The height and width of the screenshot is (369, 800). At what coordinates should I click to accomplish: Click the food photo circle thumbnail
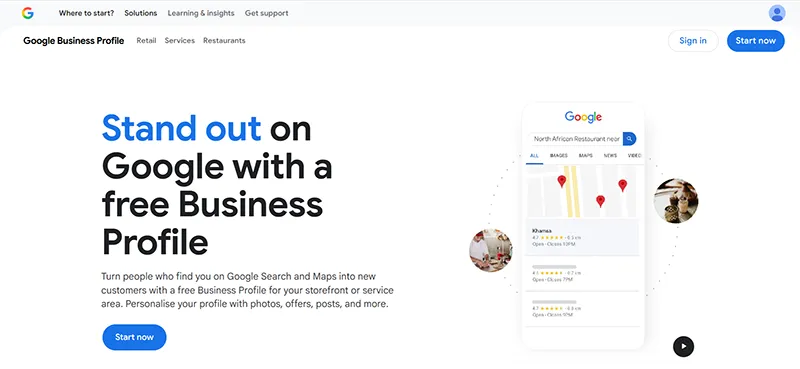click(676, 201)
